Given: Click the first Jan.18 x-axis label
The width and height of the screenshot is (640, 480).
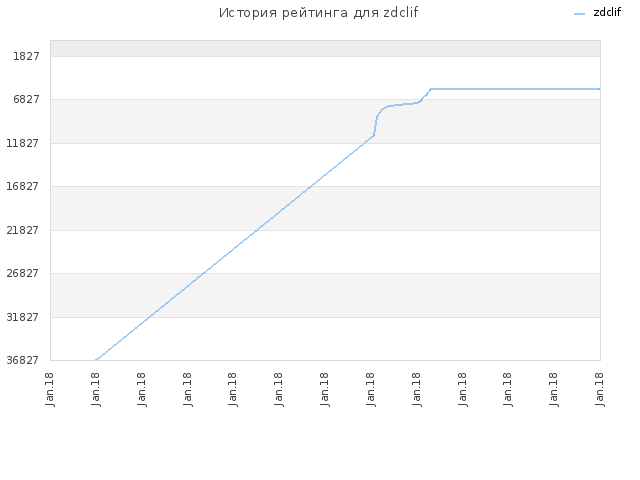Looking at the screenshot, I should point(50,389).
